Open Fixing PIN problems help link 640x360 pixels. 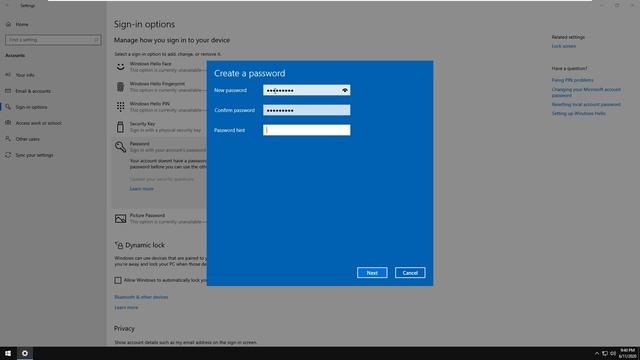click(573, 80)
